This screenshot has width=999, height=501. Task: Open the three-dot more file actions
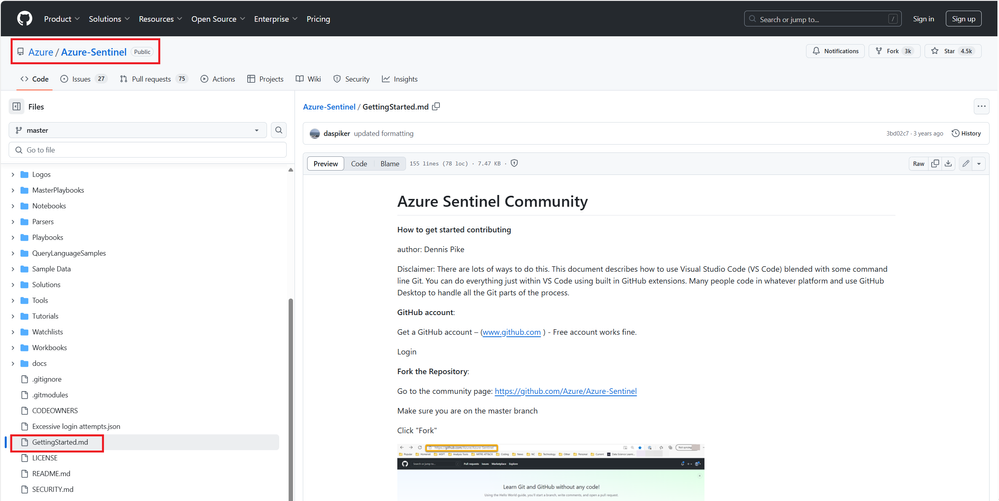[981, 106]
